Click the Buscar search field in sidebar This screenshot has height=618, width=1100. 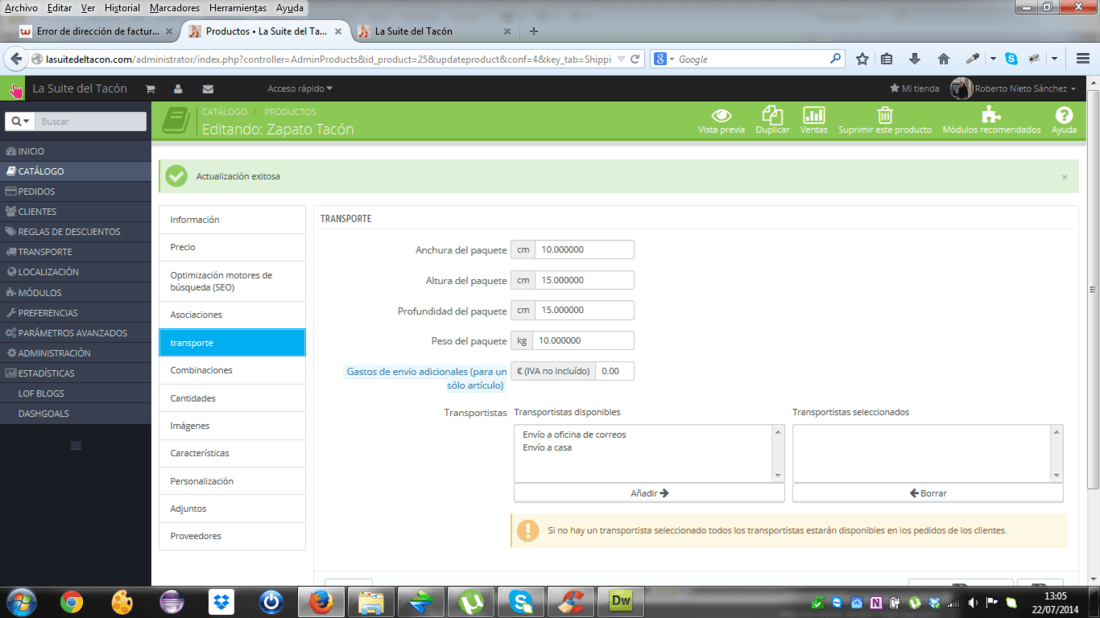click(90, 121)
